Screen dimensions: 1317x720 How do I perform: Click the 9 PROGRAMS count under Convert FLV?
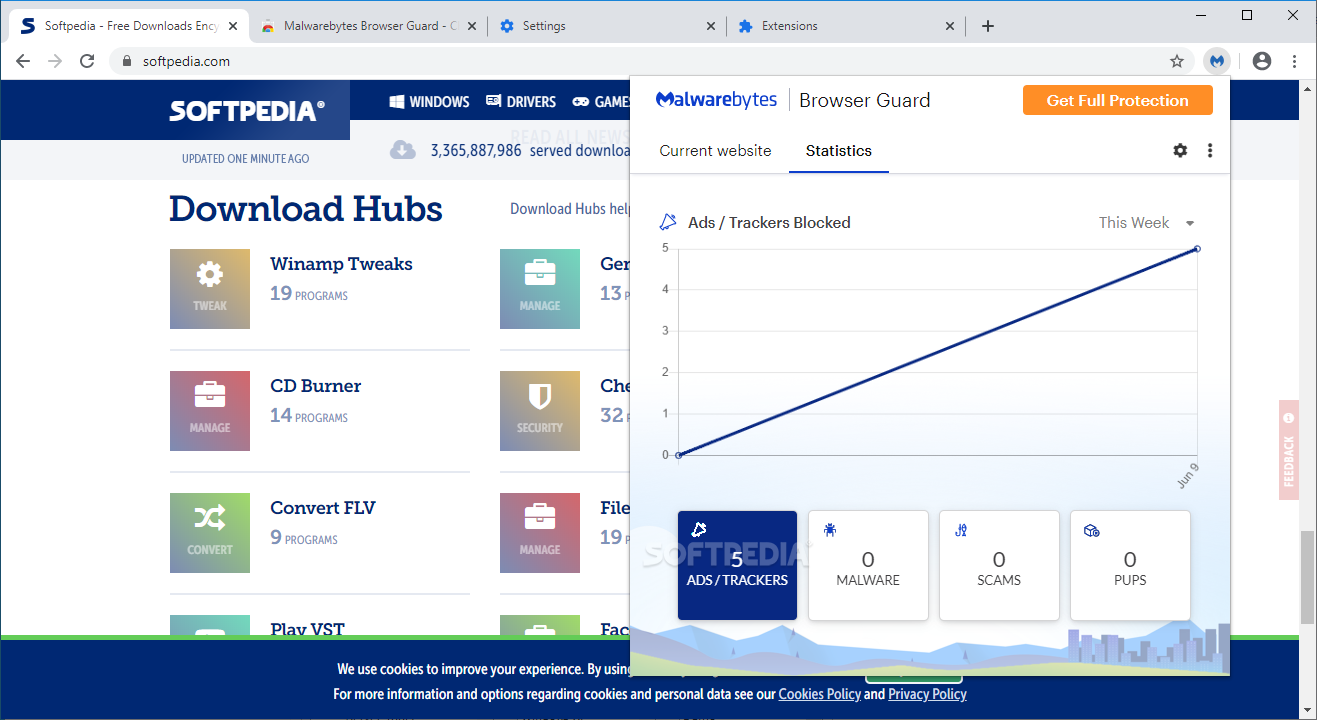tap(304, 538)
